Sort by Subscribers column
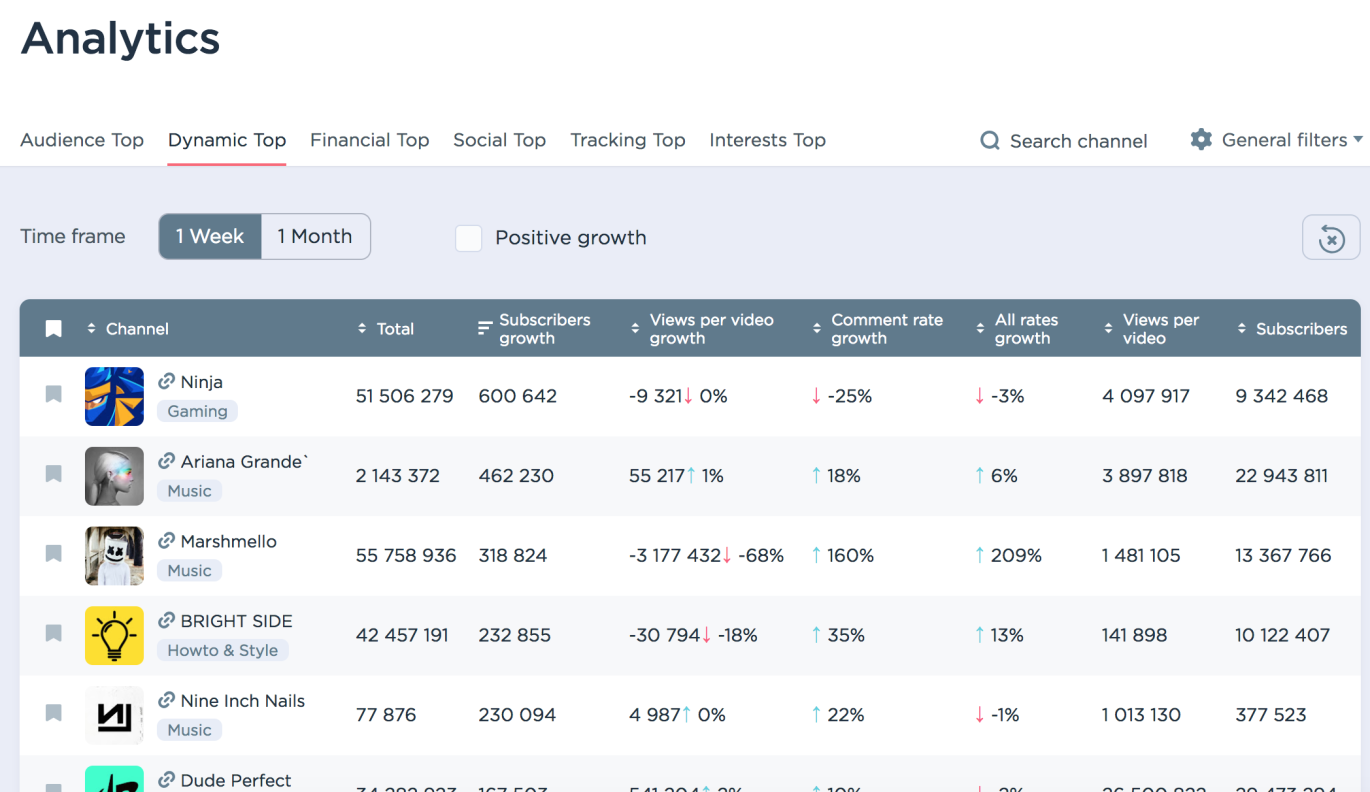This screenshot has height=792, width=1370. 1292,329
